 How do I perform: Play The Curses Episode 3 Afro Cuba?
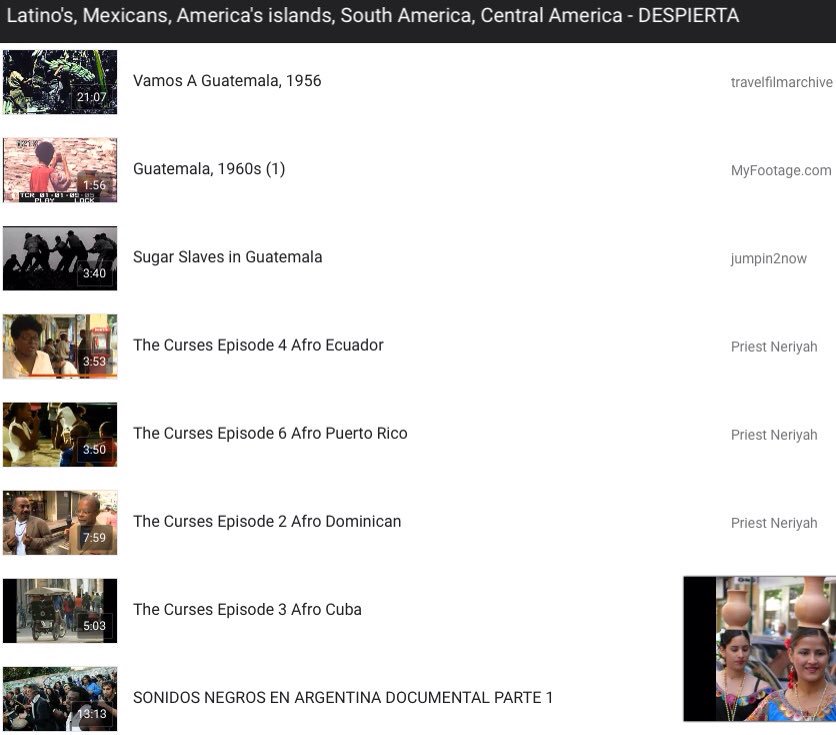click(x=249, y=609)
